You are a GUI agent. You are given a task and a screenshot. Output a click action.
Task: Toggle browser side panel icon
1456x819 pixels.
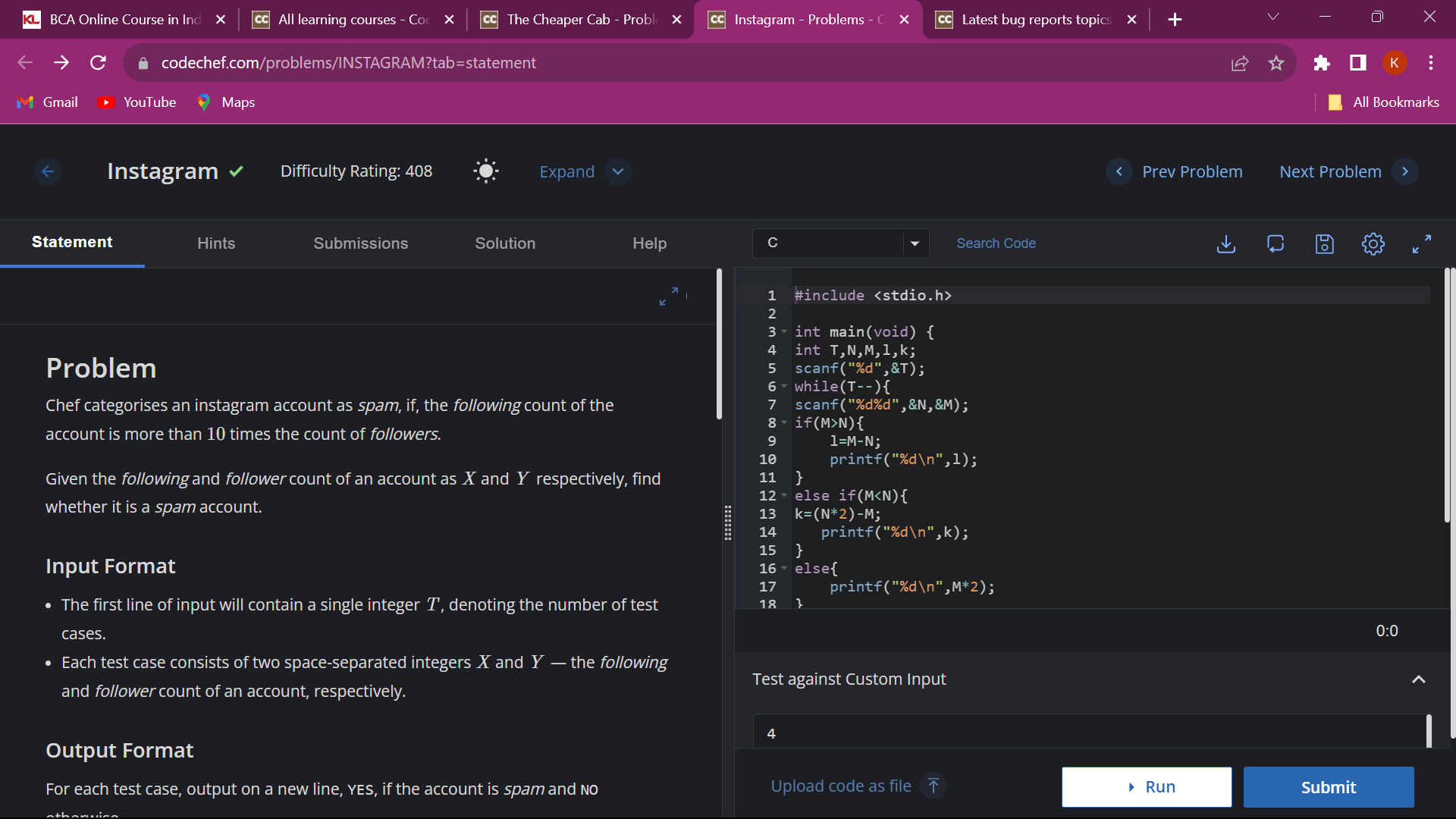coord(1357,63)
